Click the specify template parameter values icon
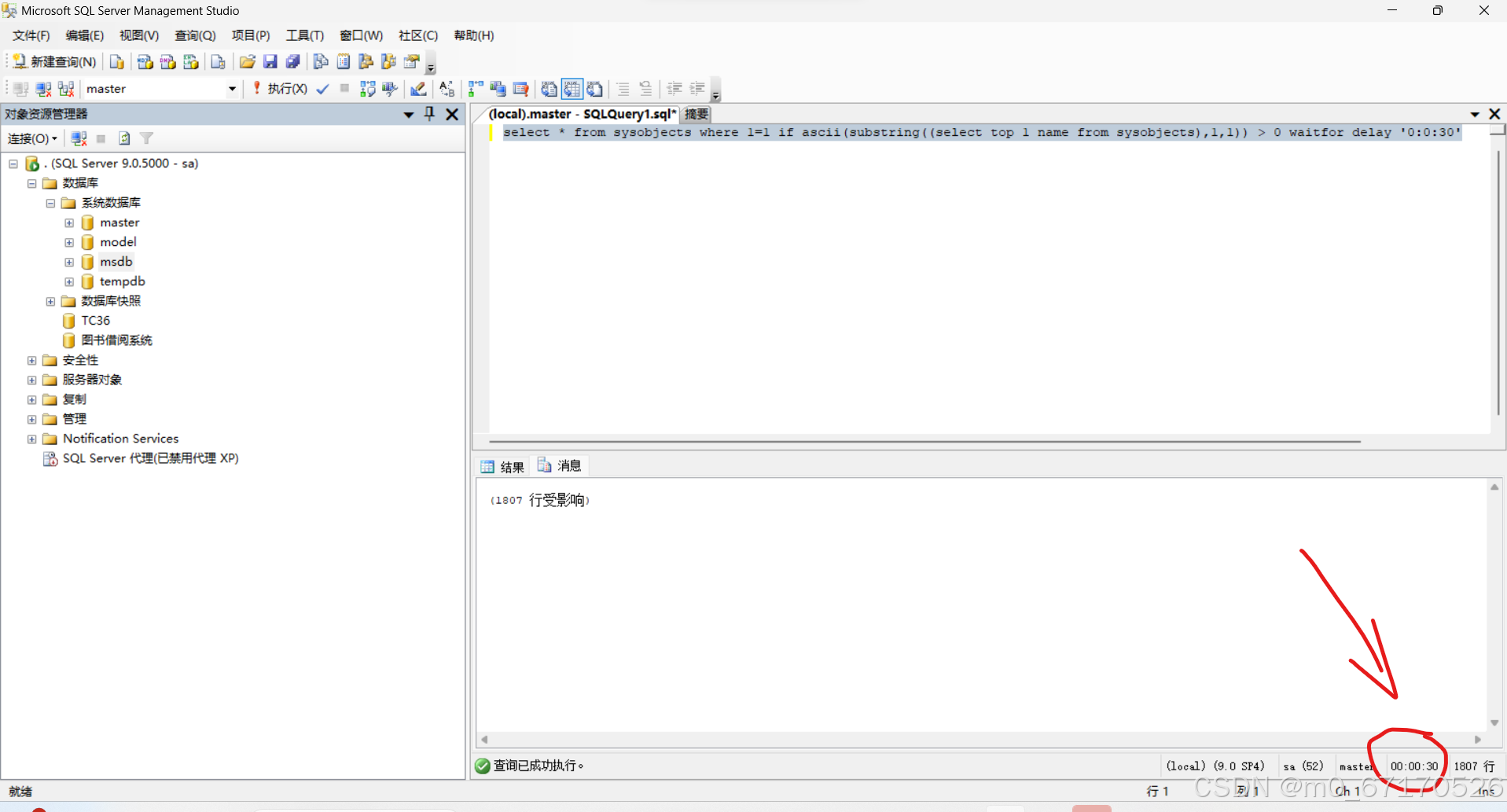 tap(447, 89)
